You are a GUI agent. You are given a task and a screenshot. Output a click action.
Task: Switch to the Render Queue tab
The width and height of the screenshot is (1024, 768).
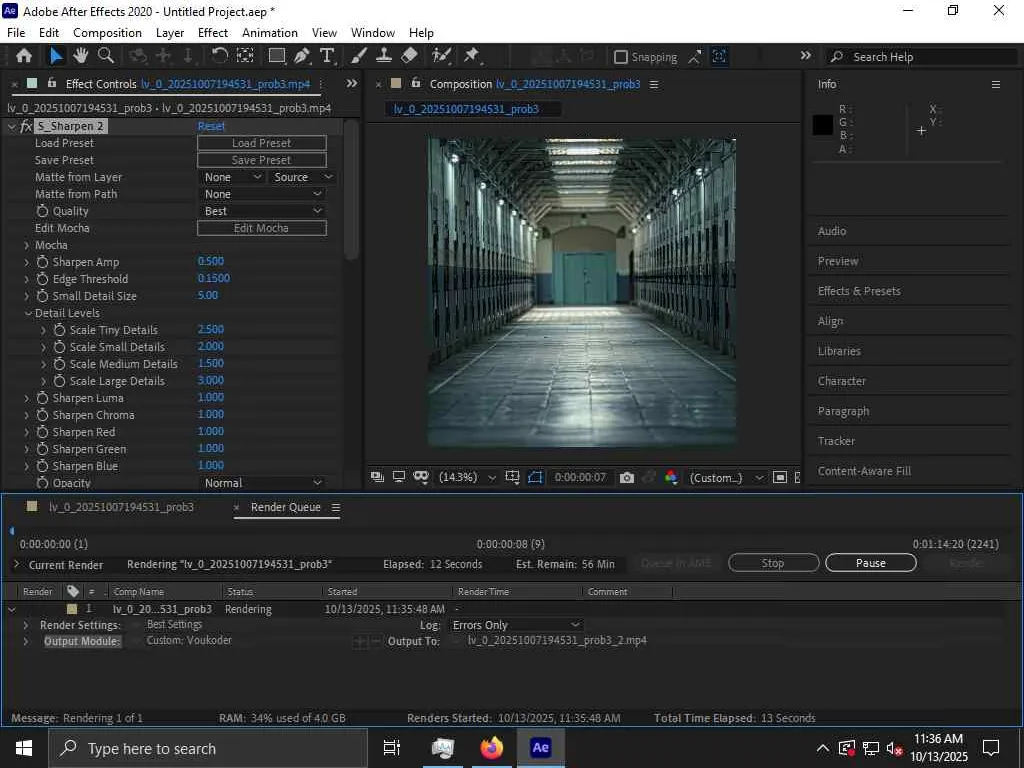pos(285,507)
